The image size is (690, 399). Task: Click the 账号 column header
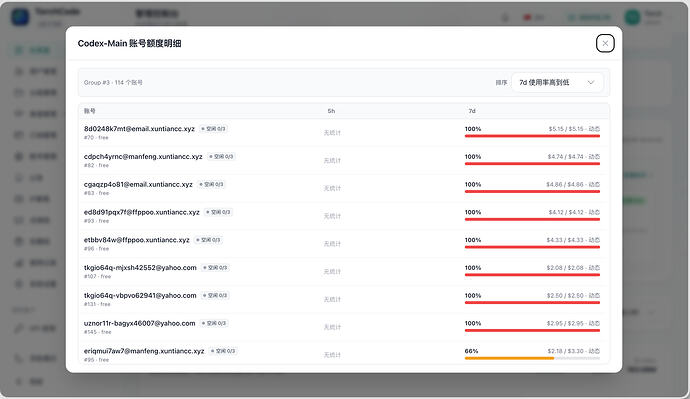click(x=90, y=111)
